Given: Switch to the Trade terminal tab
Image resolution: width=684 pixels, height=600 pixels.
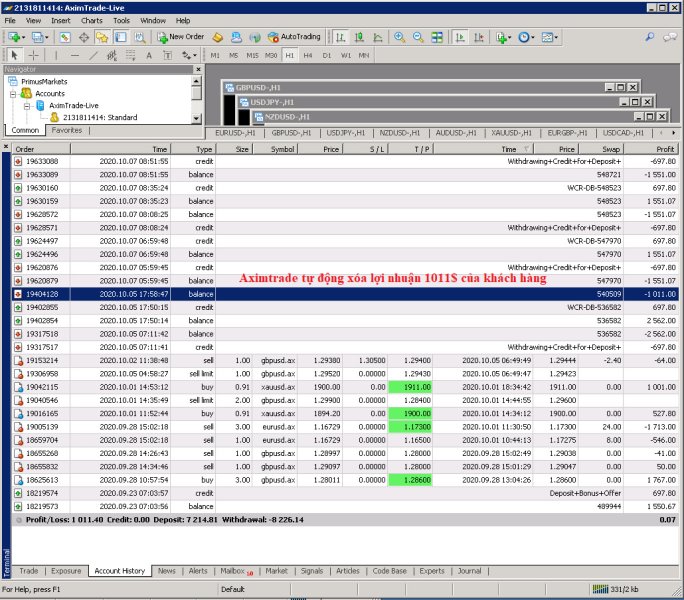Looking at the screenshot, I should (29, 571).
